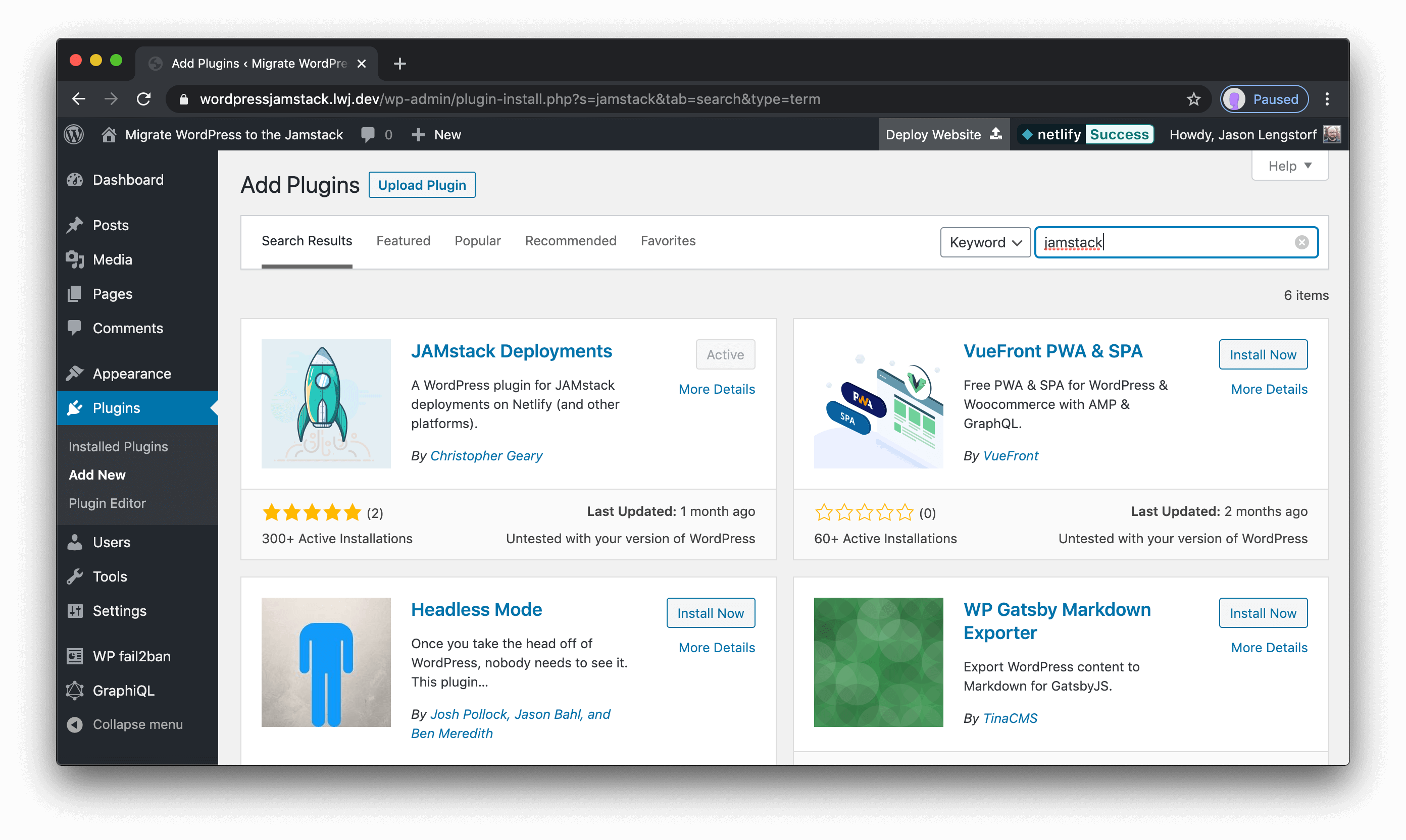Install the Headless Mode plugin
The width and height of the screenshot is (1406, 840).
[711, 612]
